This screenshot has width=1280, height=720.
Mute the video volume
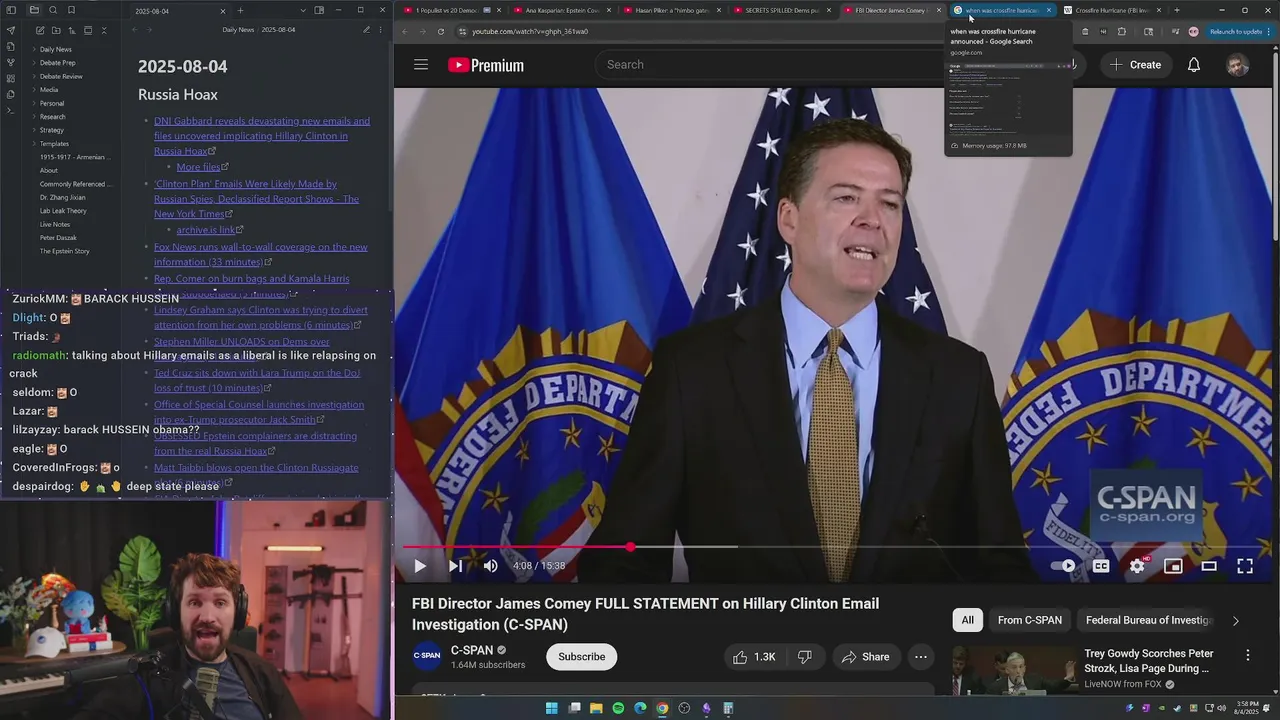[x=490, y=566]
